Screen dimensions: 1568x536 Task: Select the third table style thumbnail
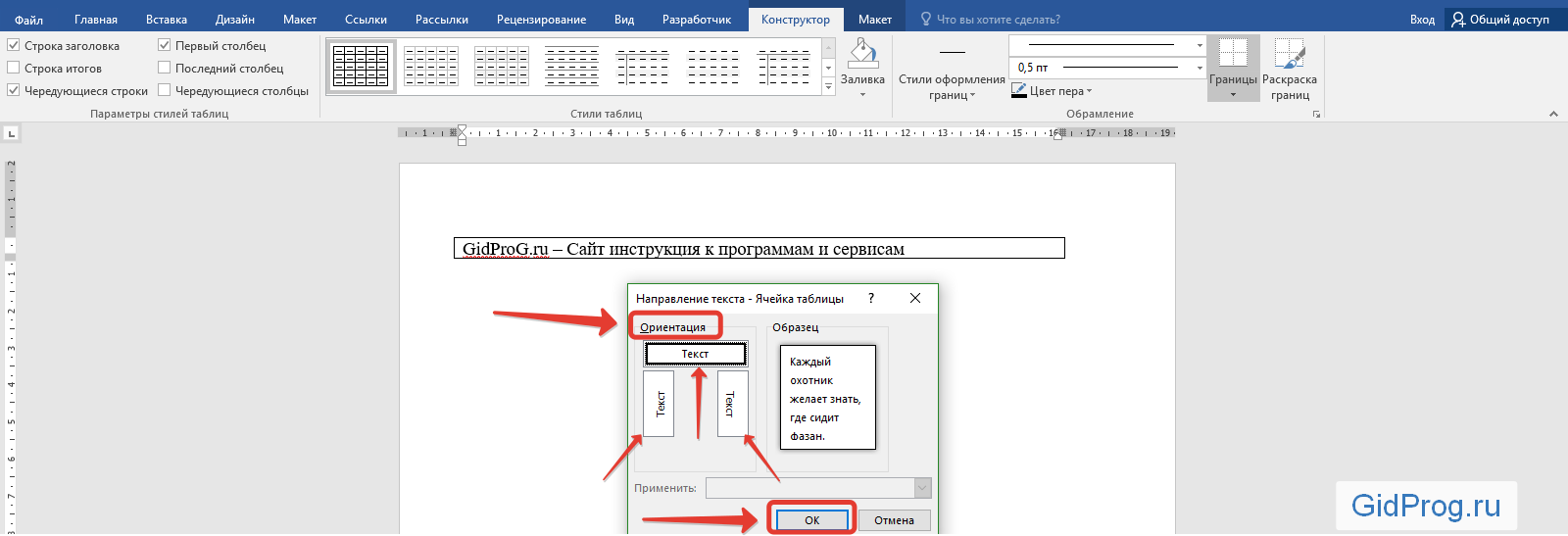pyautogui.click(x=502, y=67)
